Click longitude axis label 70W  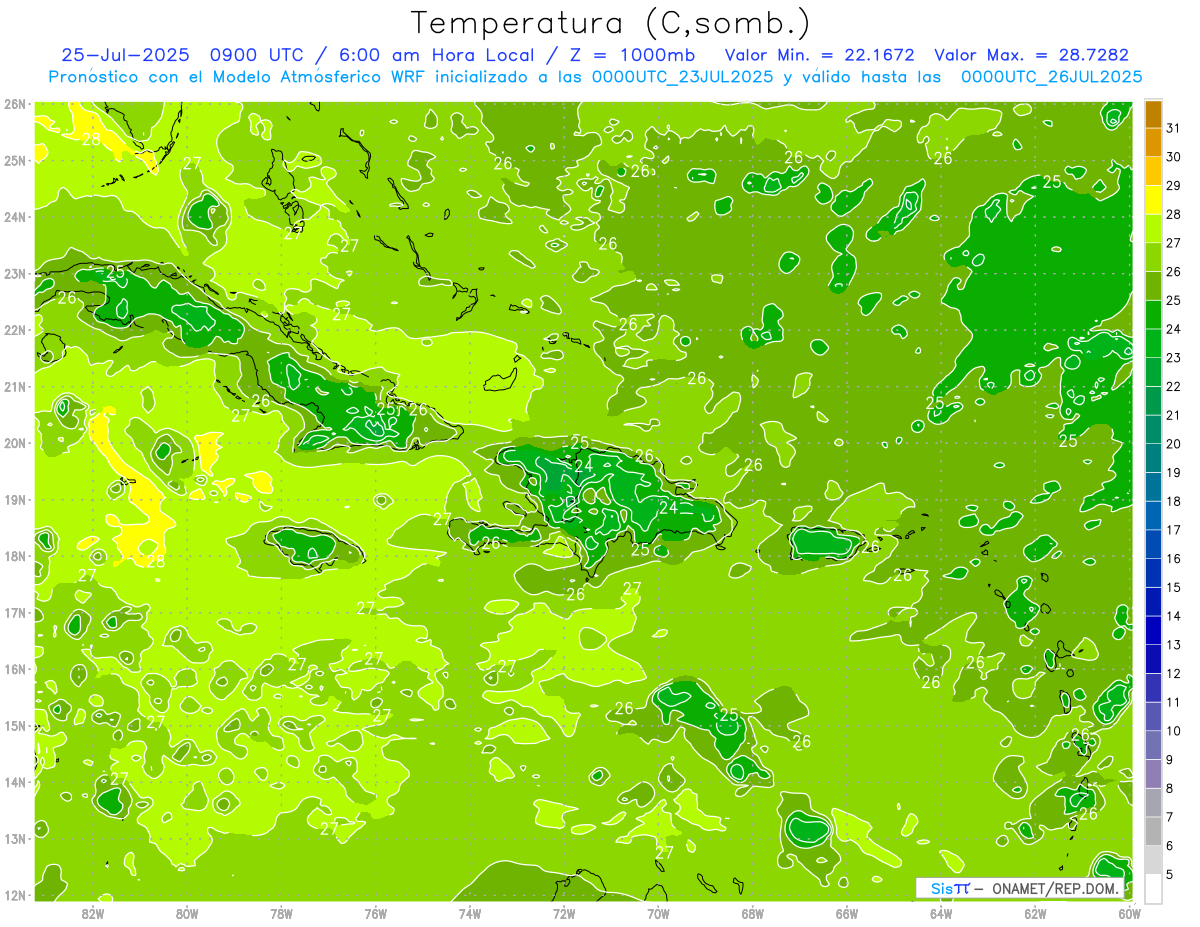pos(658,913)
